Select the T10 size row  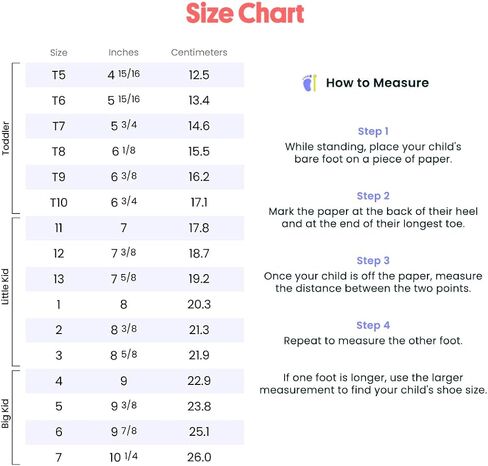pyautogui.click(x=135, y=202)
